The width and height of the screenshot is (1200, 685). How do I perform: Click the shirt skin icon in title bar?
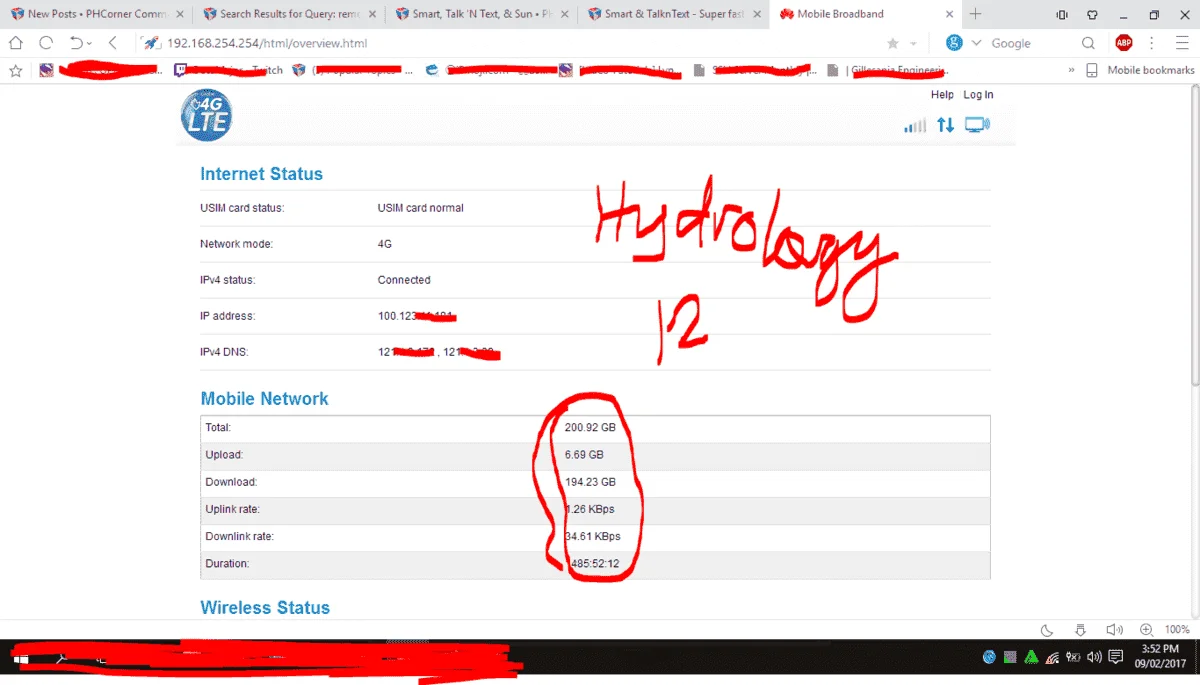click(x=1092, y=14)
